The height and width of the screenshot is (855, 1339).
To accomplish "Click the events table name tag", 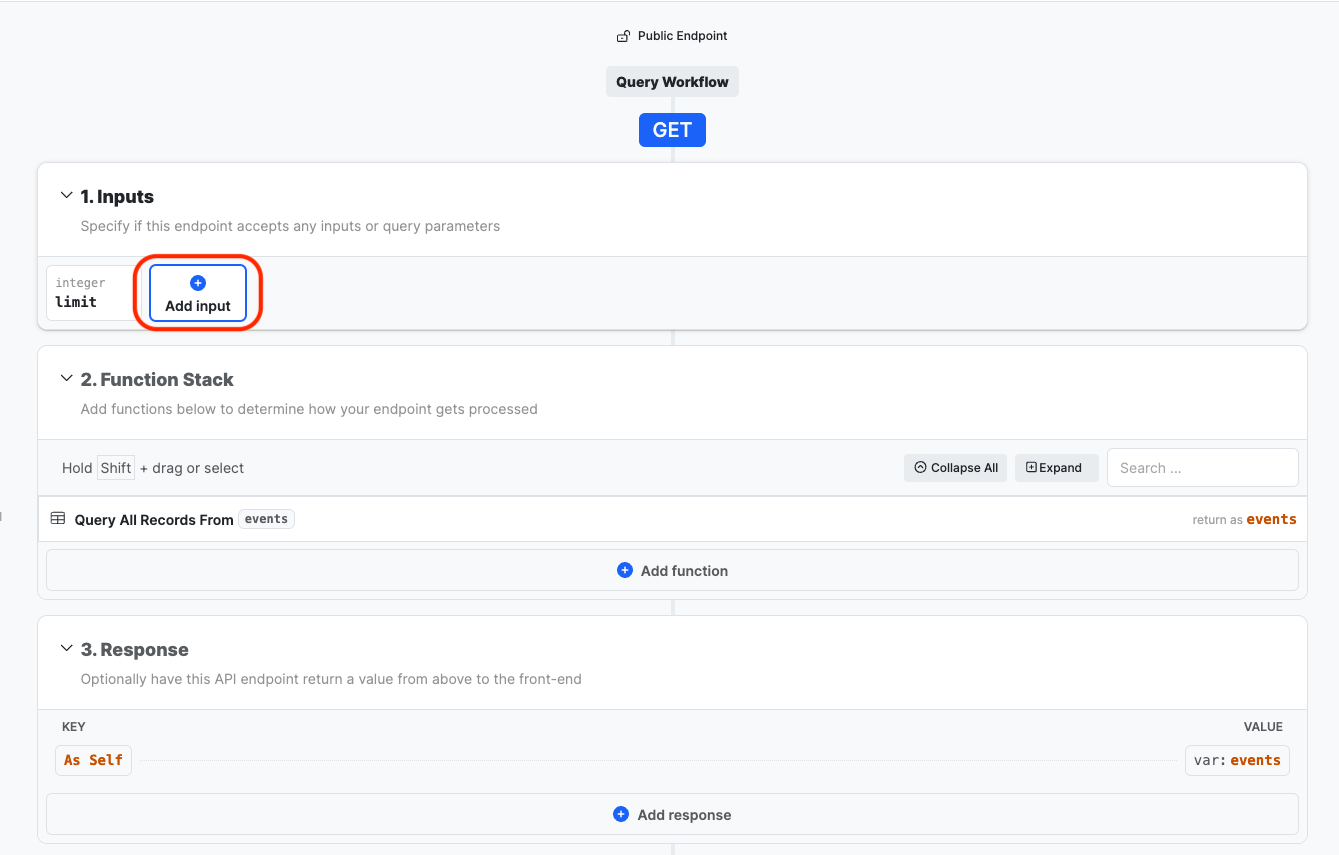I will click(x=266, y=519).
